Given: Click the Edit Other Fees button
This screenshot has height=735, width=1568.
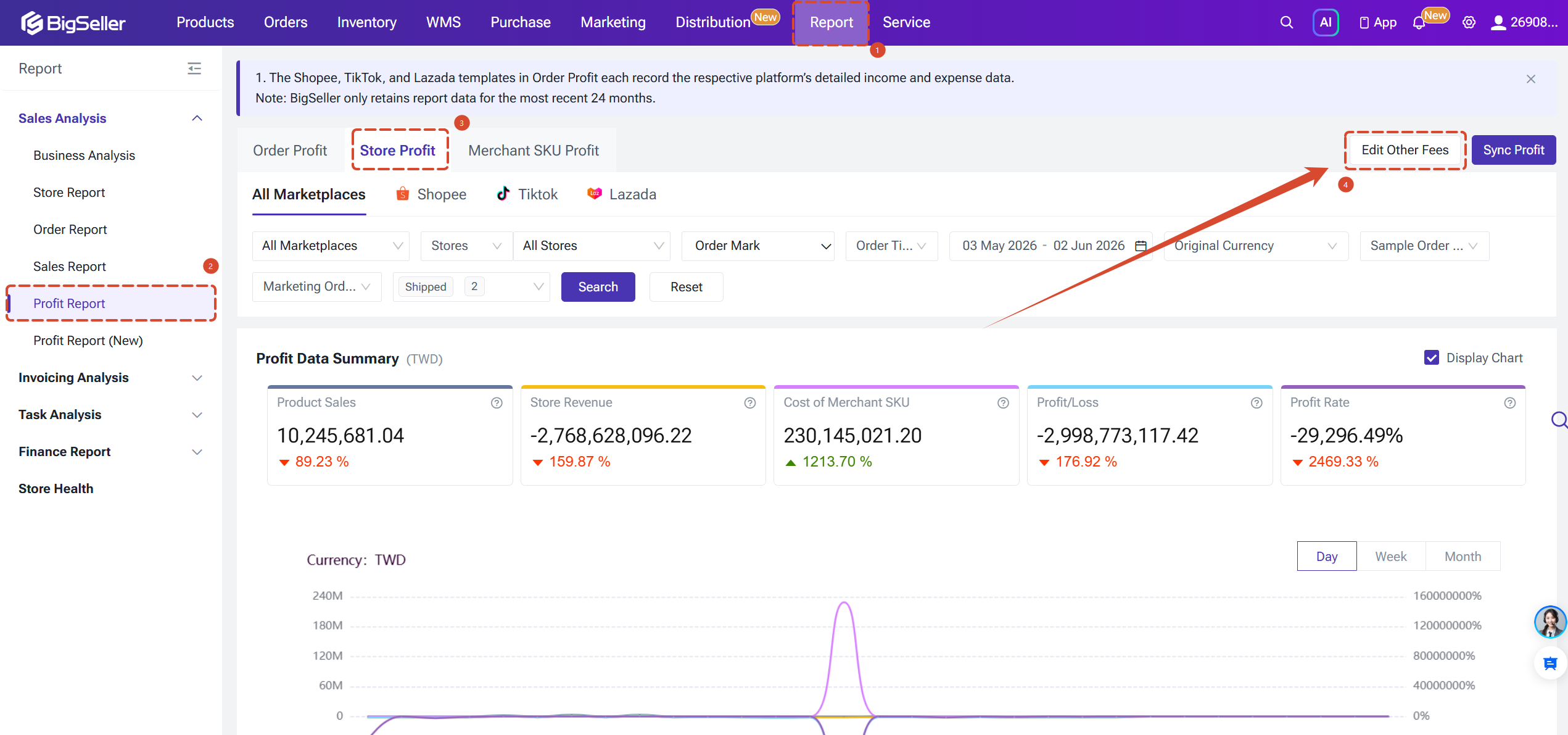Looking at the screenshot, I should (x=1405, y=150).
